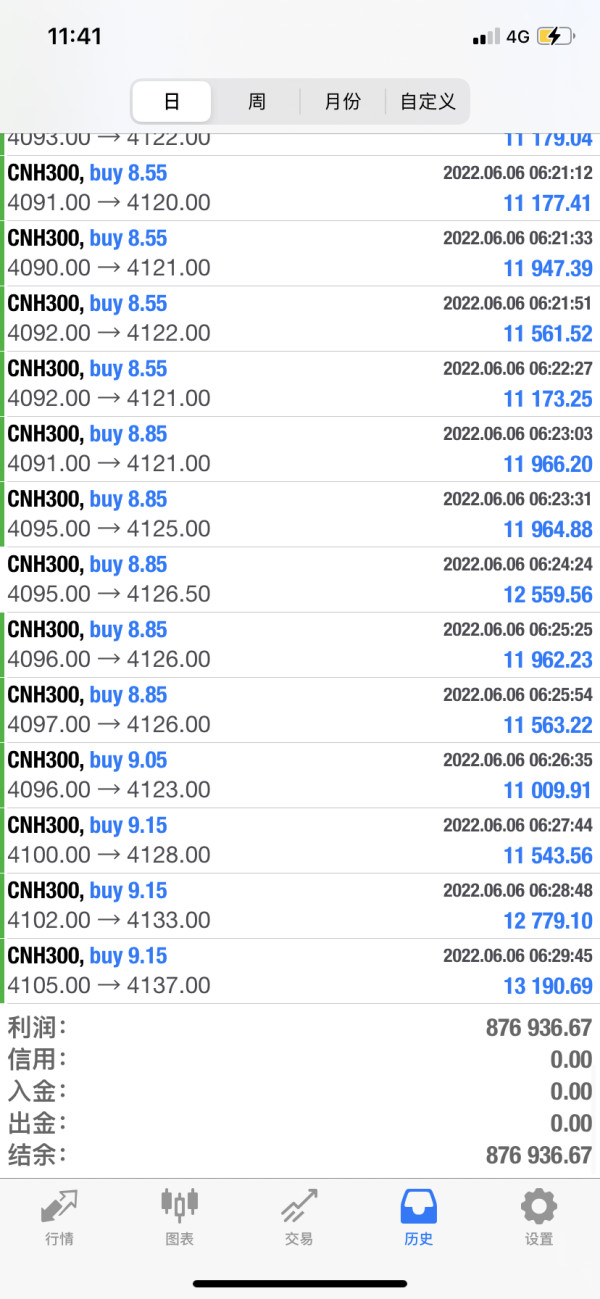Switch to the 月份 month period segment
600x1299 pixels.
(343, 101)
